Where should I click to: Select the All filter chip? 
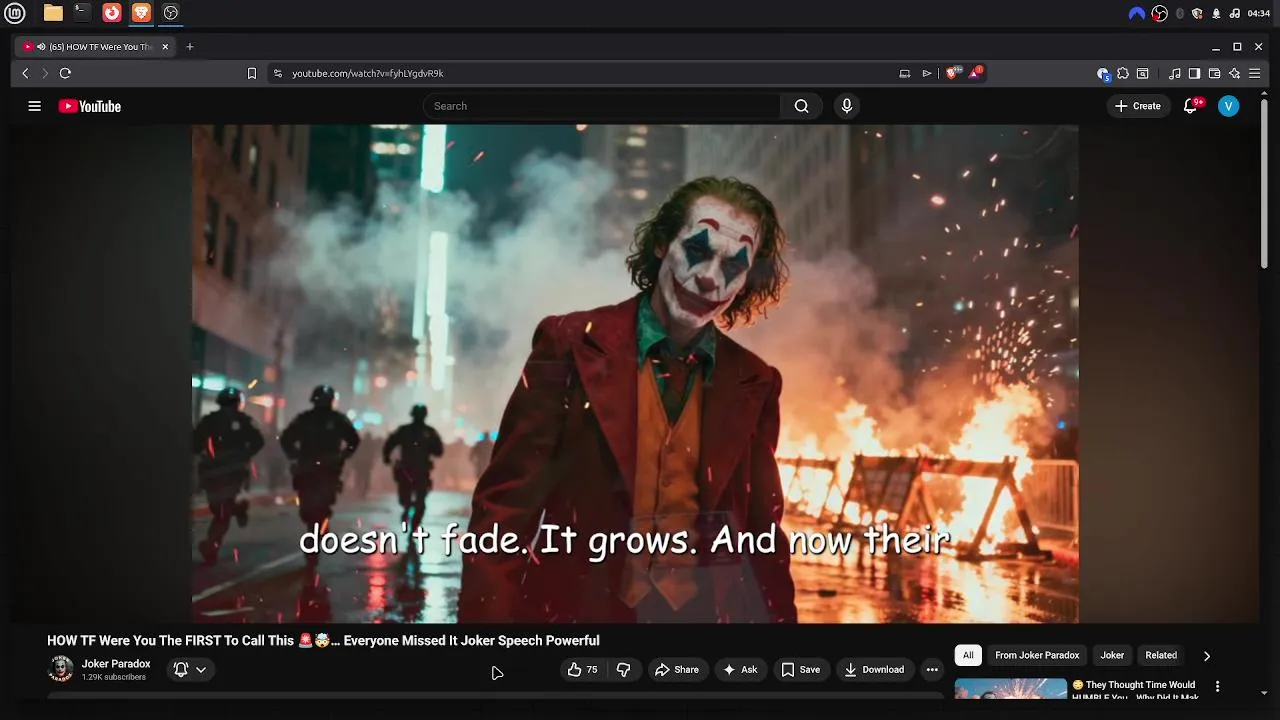click(x=968, y=655)
